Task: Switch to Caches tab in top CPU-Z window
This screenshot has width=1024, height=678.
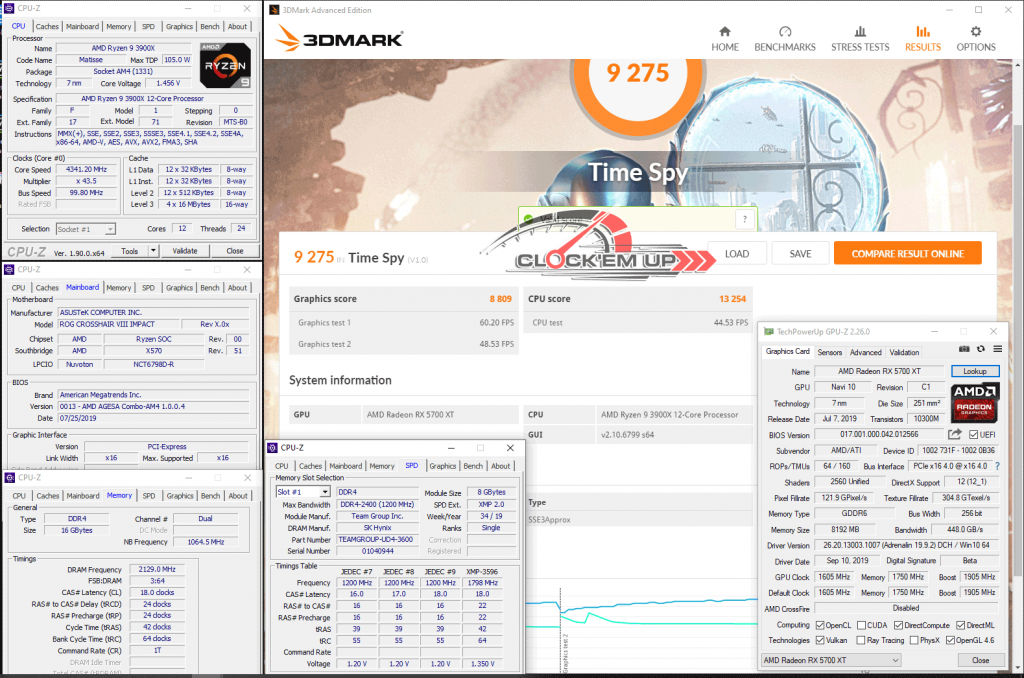Action: pos(47,27)
